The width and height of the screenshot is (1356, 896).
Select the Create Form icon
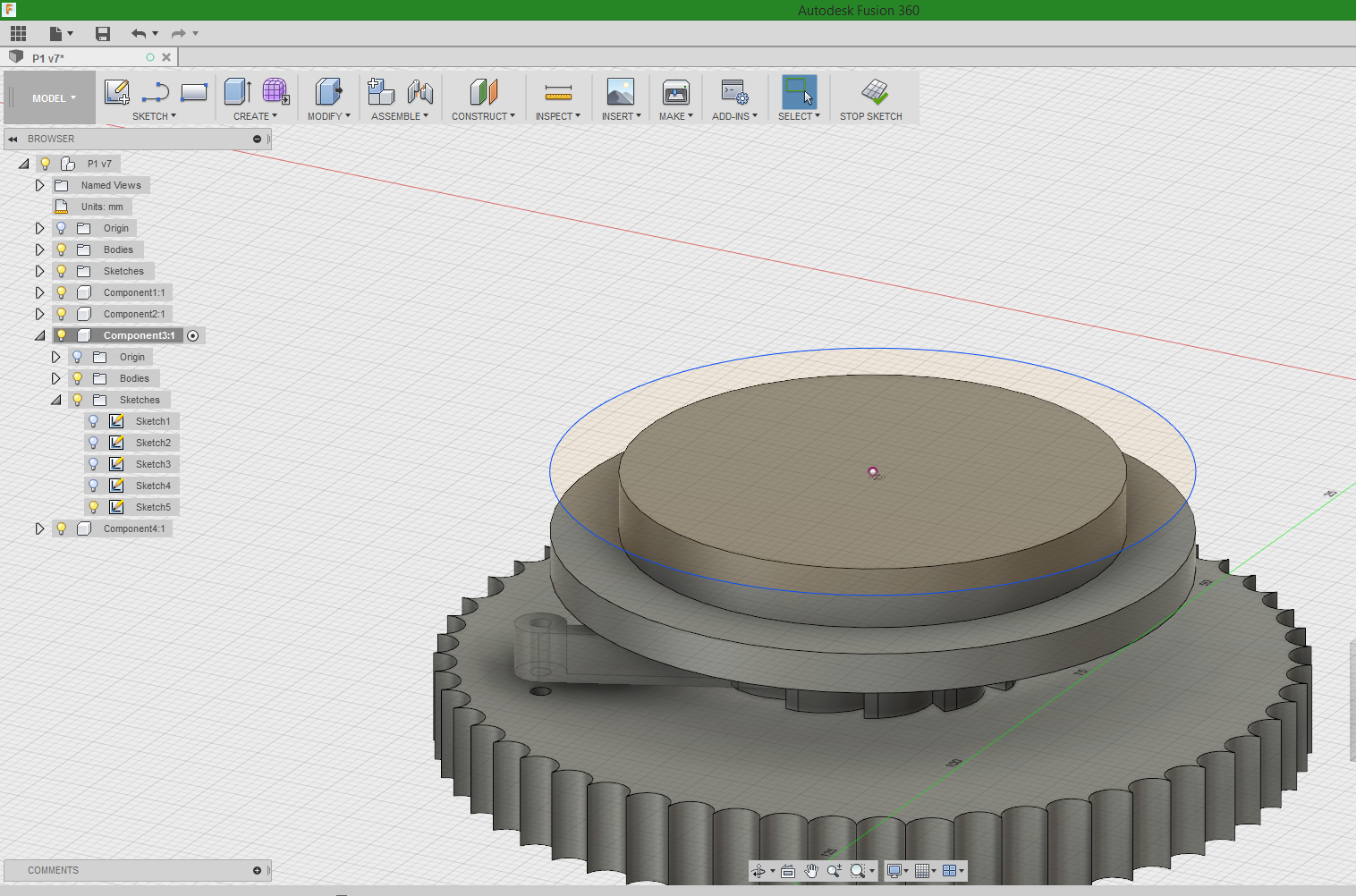pyautogui.click(x=275, y=91)
